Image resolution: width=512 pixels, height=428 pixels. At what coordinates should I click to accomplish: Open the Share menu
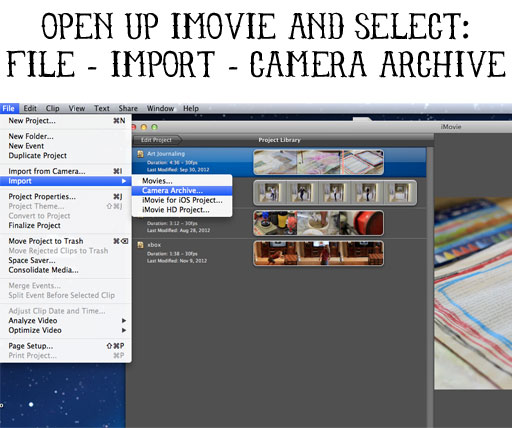point(128,108)
